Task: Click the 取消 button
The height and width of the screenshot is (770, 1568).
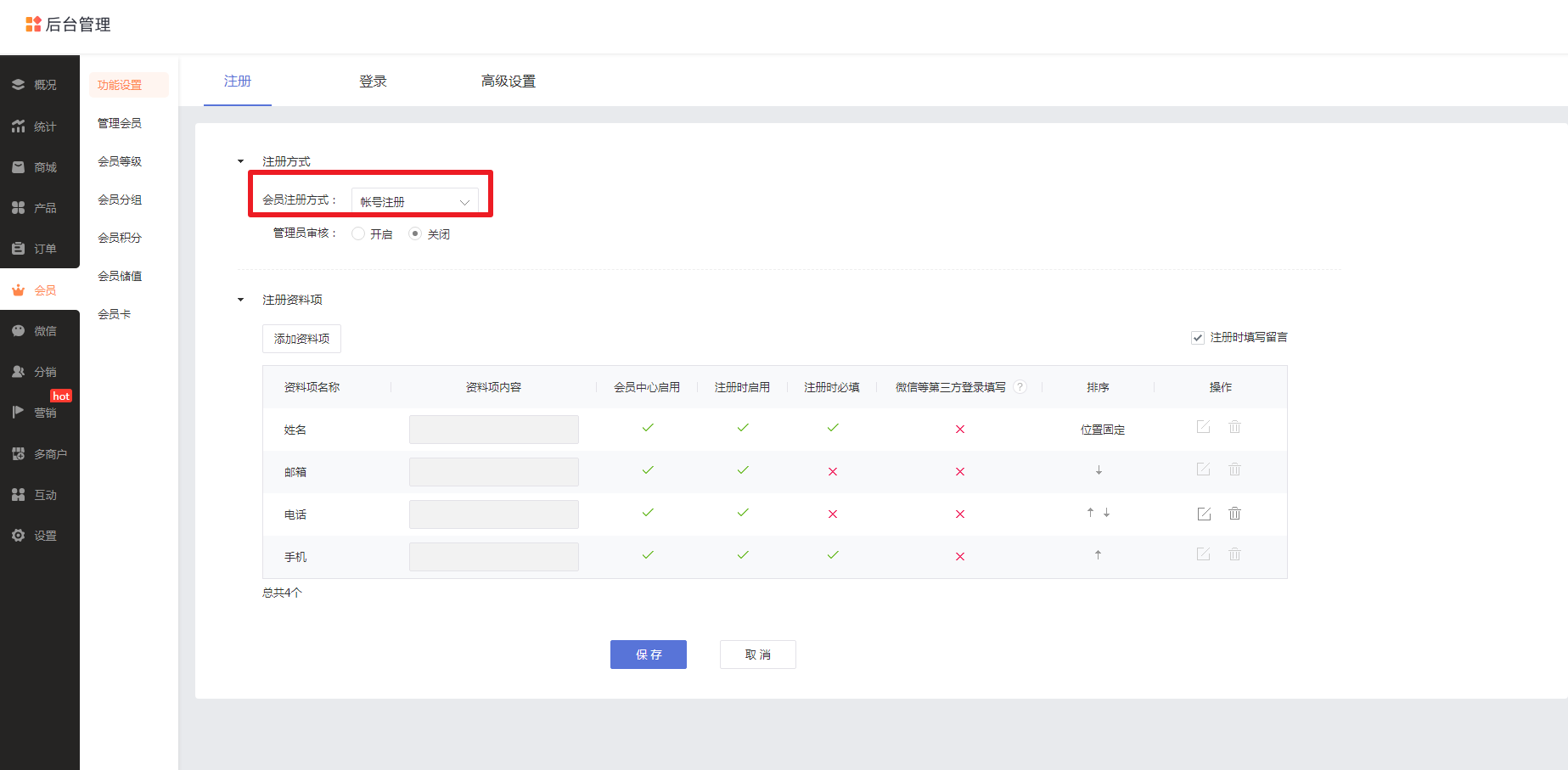Action: click(758, 655)
